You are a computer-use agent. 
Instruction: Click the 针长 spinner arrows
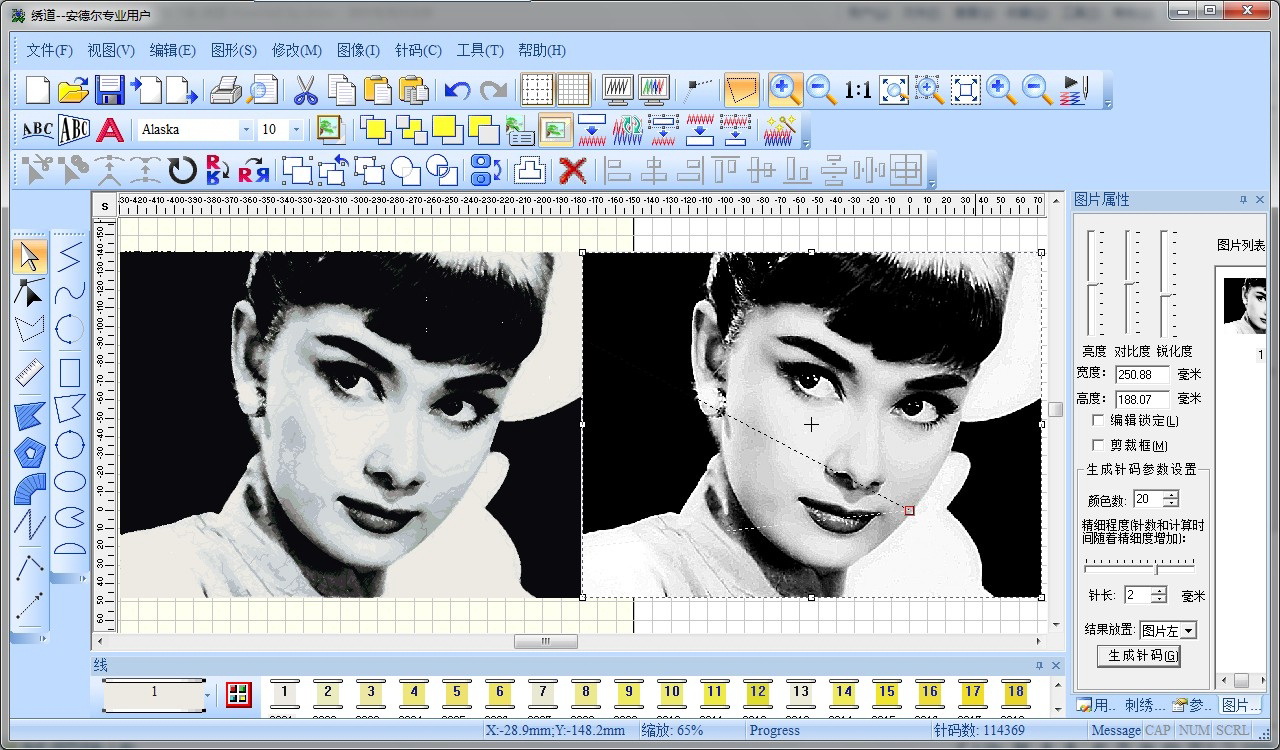pos(1159,595)
